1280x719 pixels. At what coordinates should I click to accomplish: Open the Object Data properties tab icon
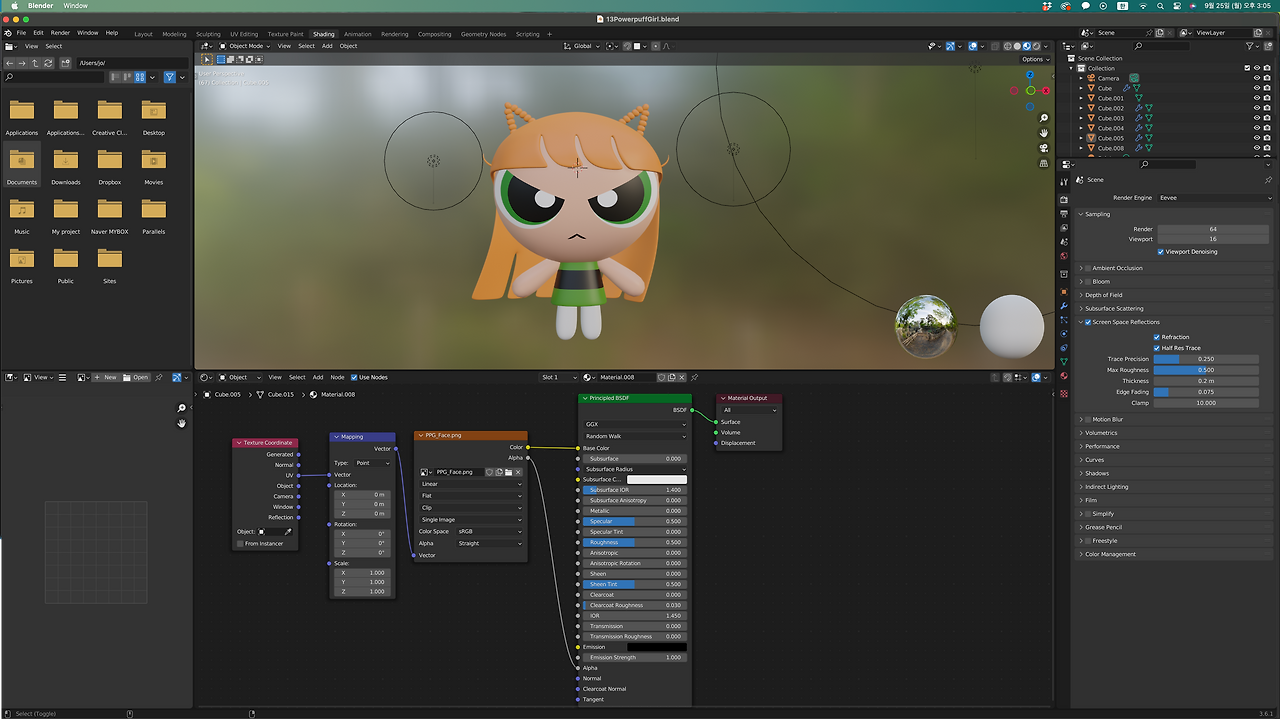coord(1063,361)
